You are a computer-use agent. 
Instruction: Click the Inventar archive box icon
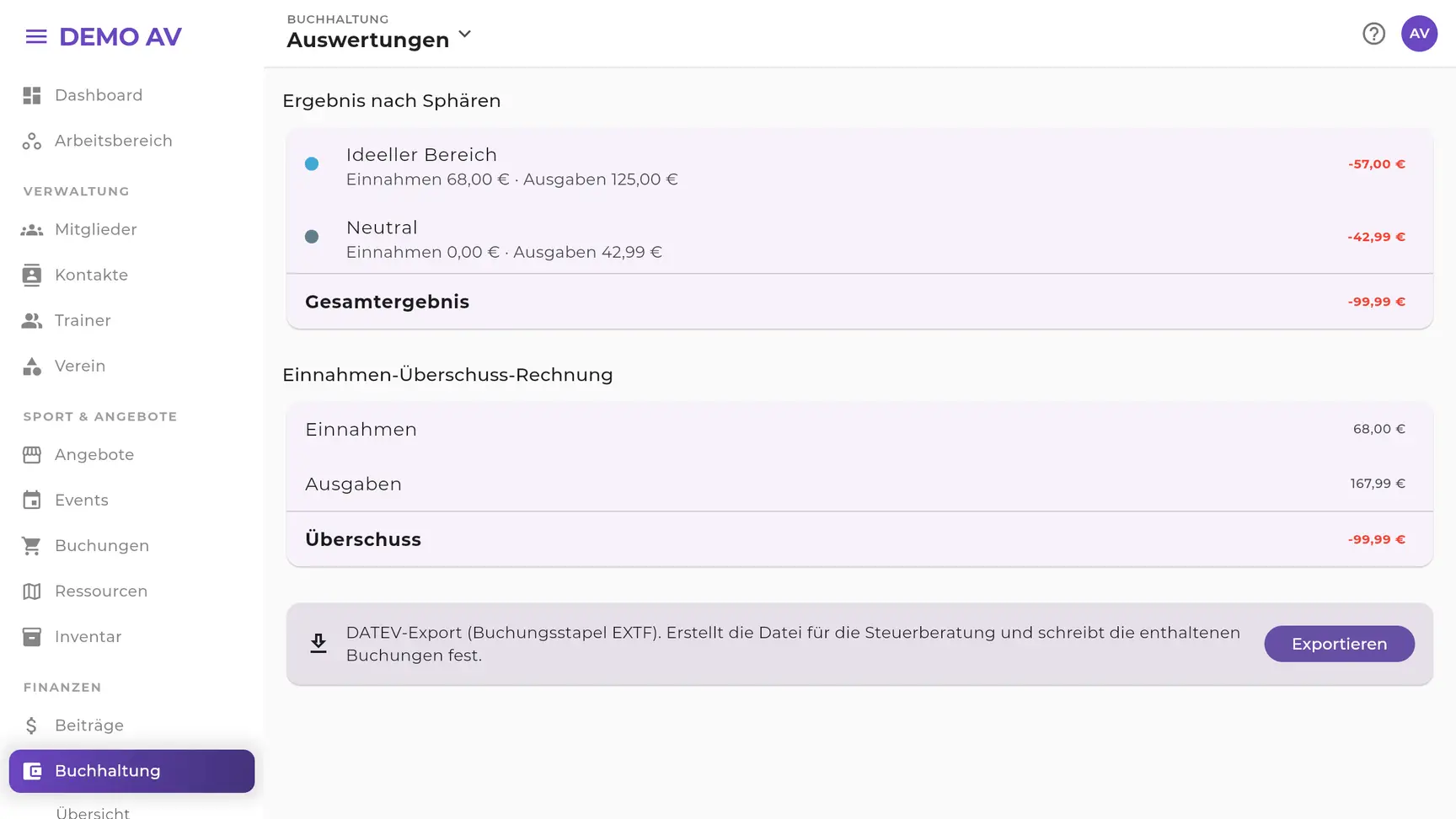[x=32, y=637]
